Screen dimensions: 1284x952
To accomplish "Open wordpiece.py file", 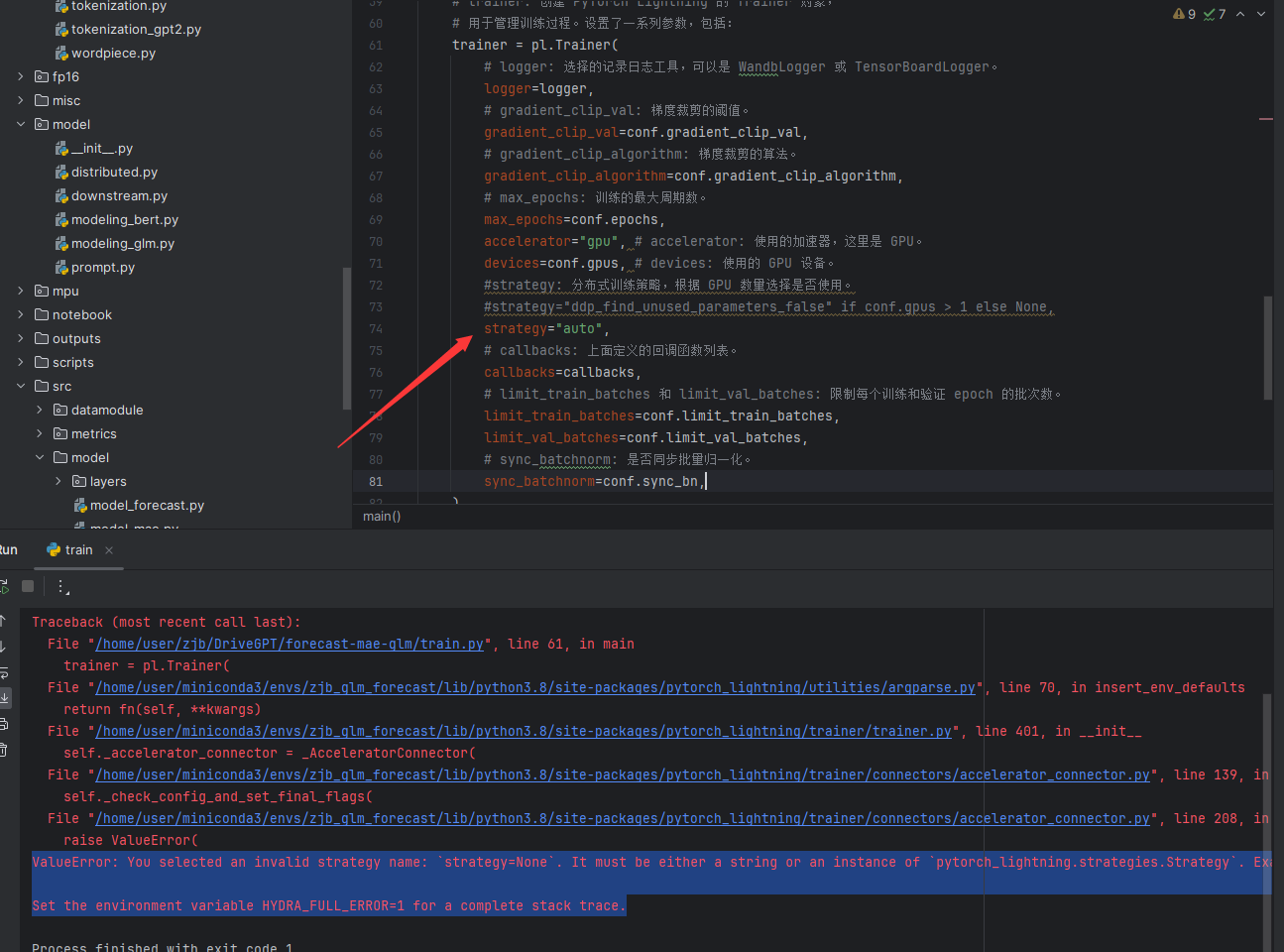I will pos(113,53).
